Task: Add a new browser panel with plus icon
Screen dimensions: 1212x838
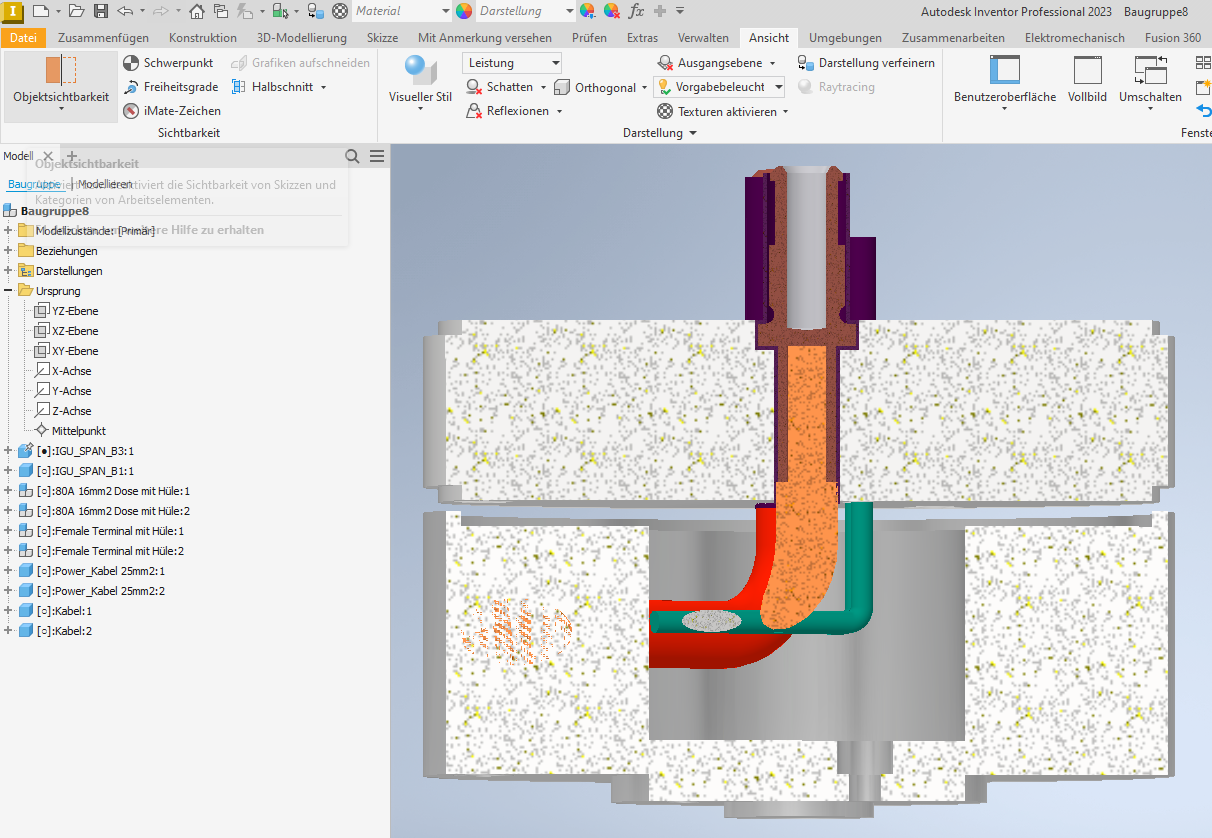Action: pyautogui.click(x=71, y=156)
